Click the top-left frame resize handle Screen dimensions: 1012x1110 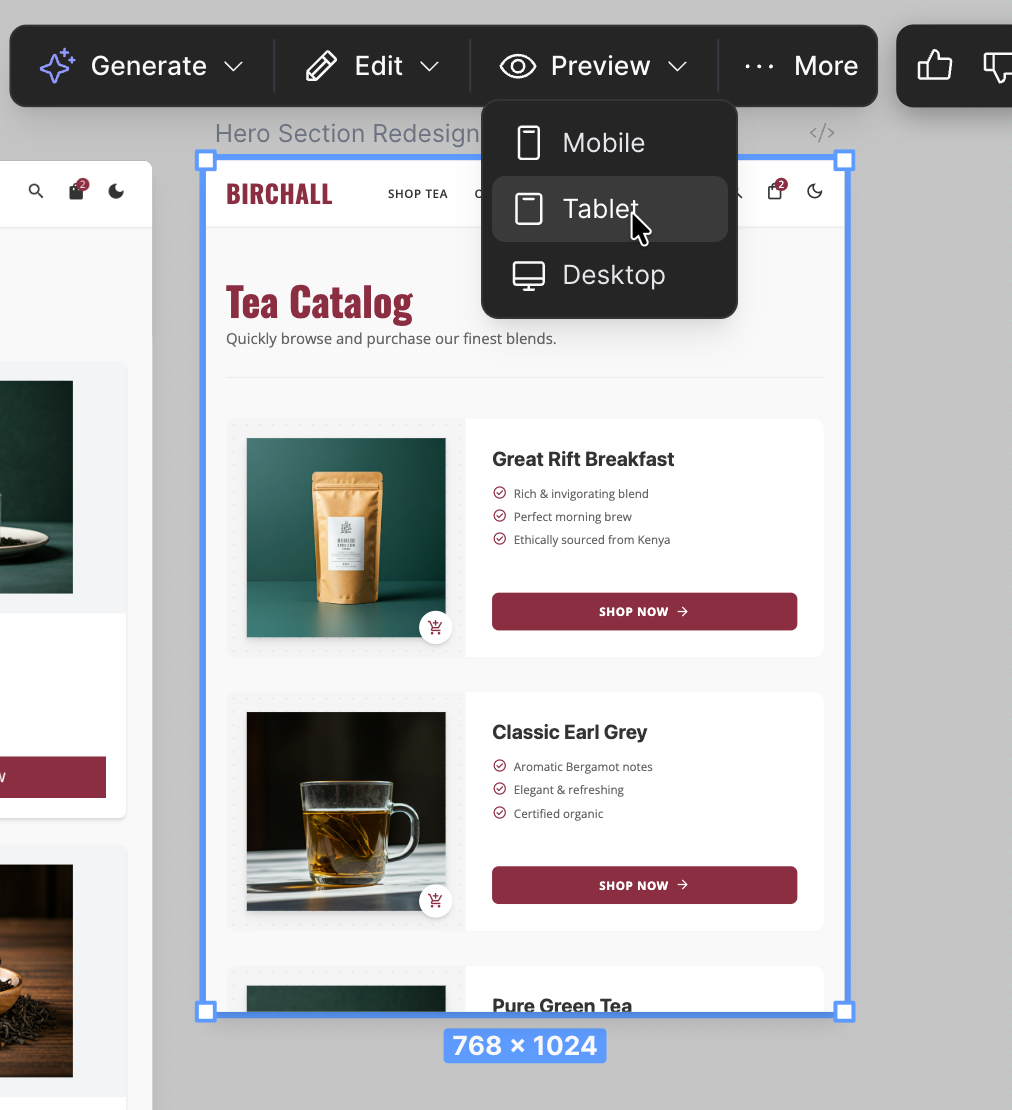point(205,161)
